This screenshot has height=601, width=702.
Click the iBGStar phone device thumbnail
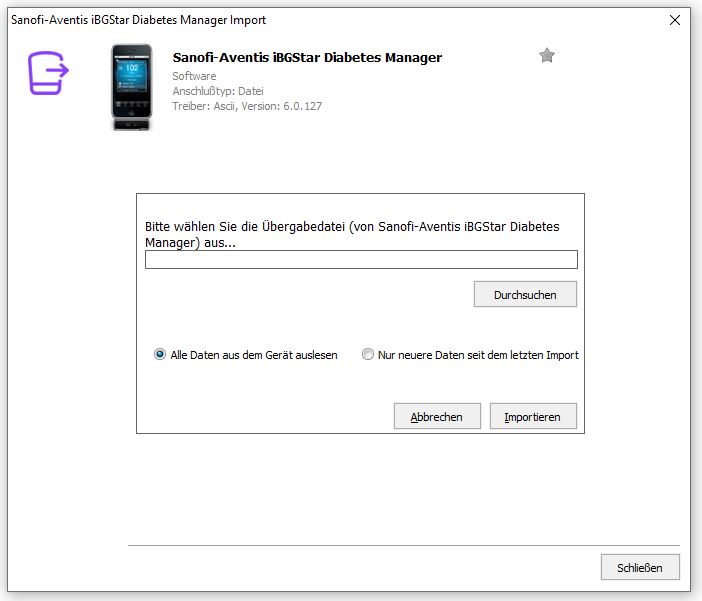tap(132, 87)
